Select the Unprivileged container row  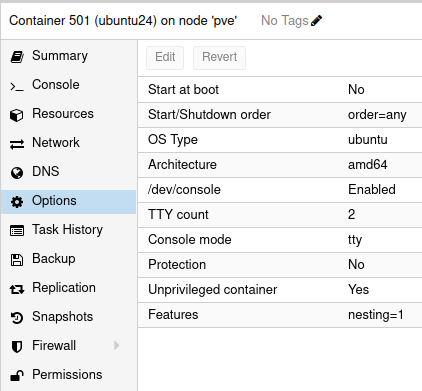point(280,290)
